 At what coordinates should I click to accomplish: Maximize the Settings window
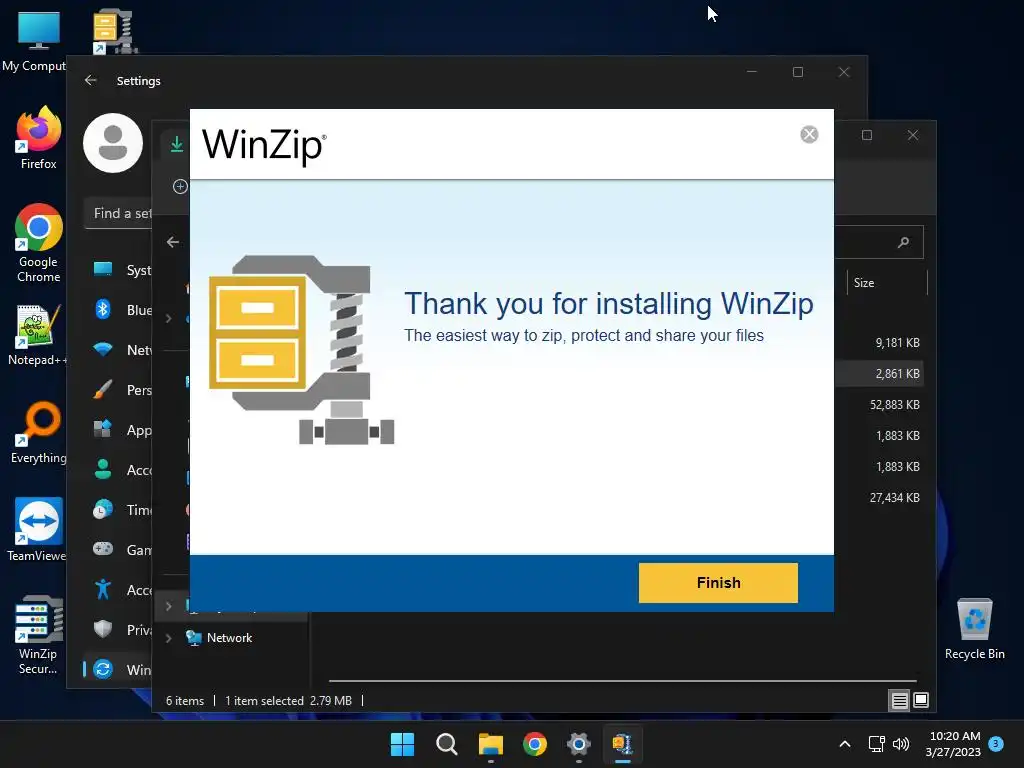(798, 72)
